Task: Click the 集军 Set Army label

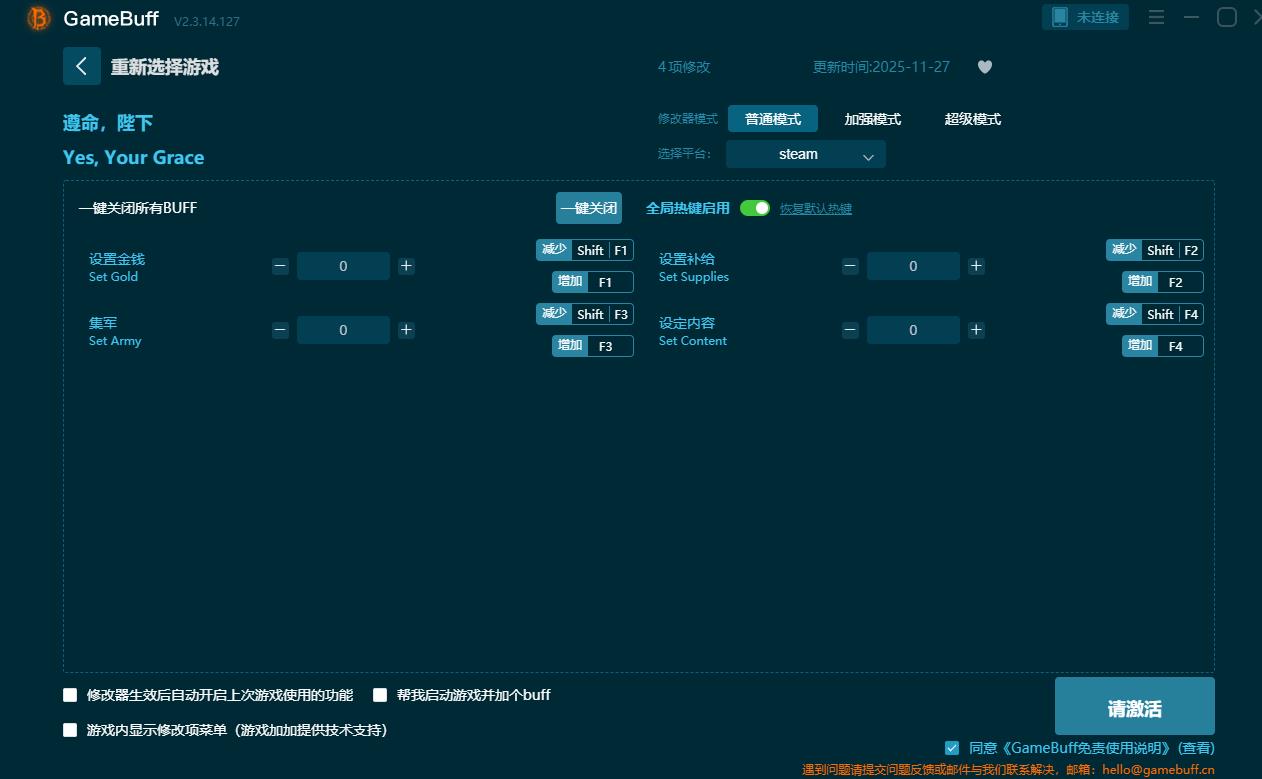Action: coord(115,331)
